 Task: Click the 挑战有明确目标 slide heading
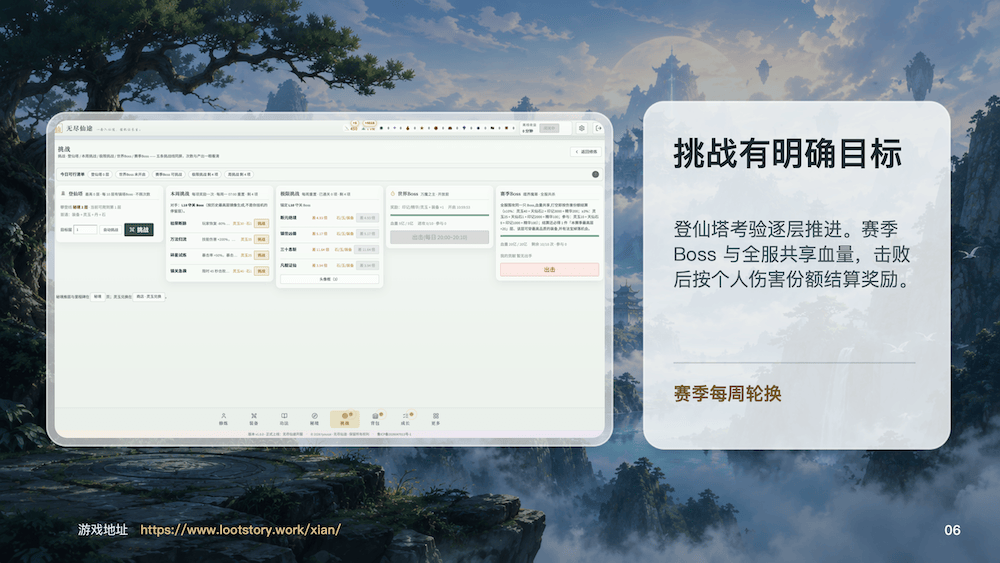pos(788,154)
